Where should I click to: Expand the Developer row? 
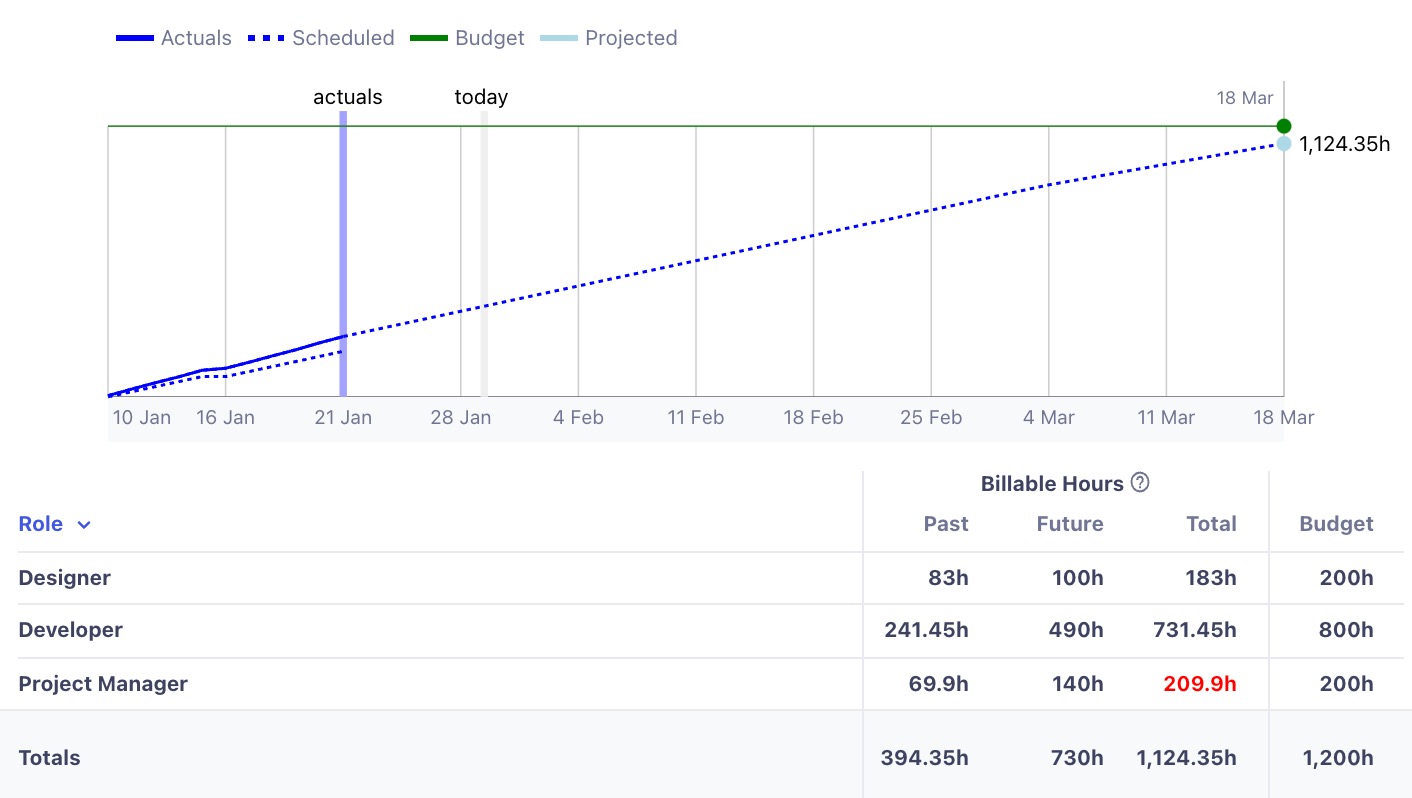tap(70, 630)
